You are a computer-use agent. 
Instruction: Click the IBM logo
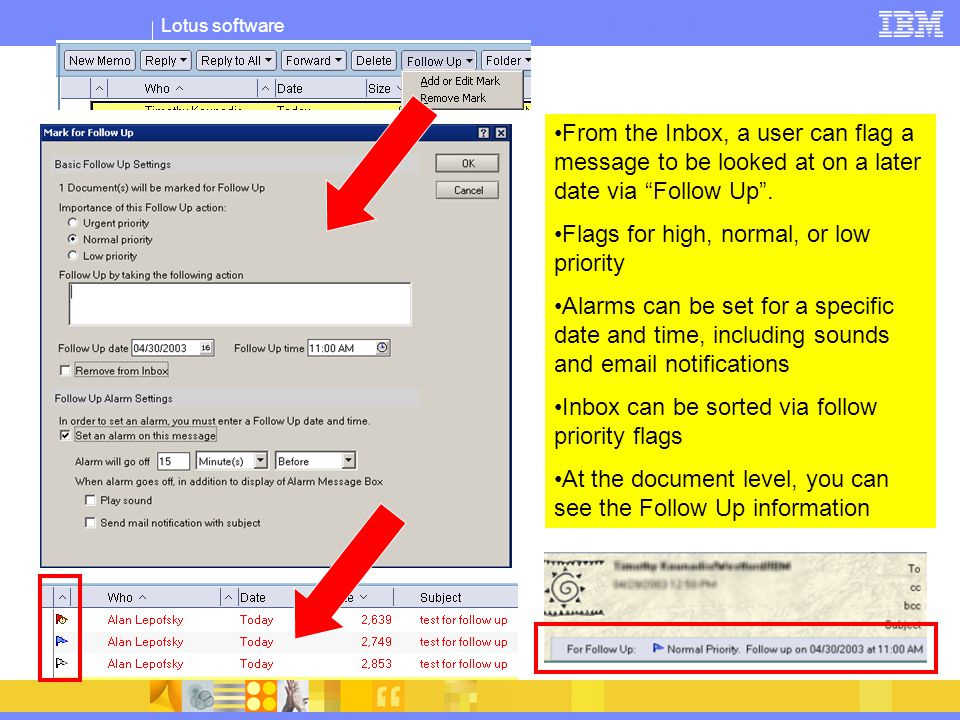coord(910,24)
